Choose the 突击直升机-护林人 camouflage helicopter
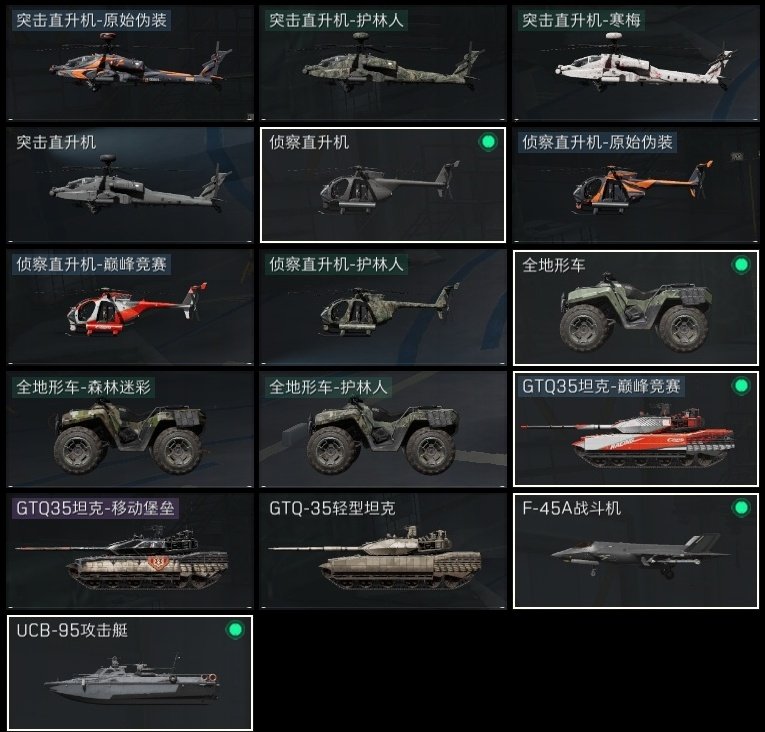Image resolution: width=765 pixels, height=732 pixels. [383, 63]
